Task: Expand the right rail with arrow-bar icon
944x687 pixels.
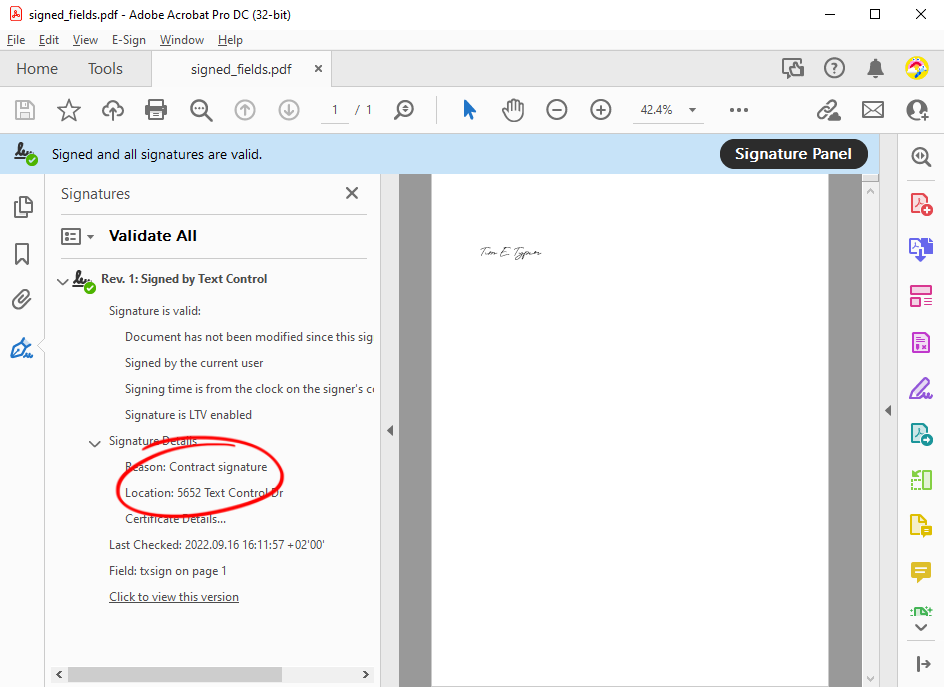Action: (x=922, y=664)
